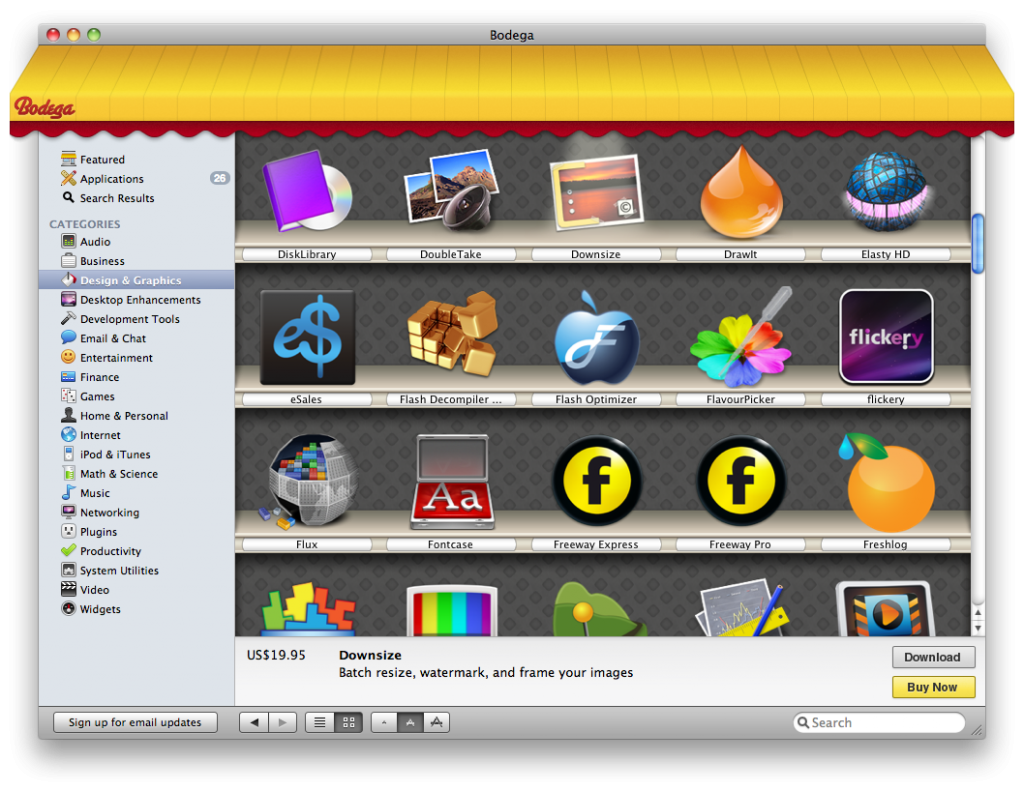This screenshot has width=1024, height=792.
Task: Open the Elasty HD app icon
Action: 886,191
